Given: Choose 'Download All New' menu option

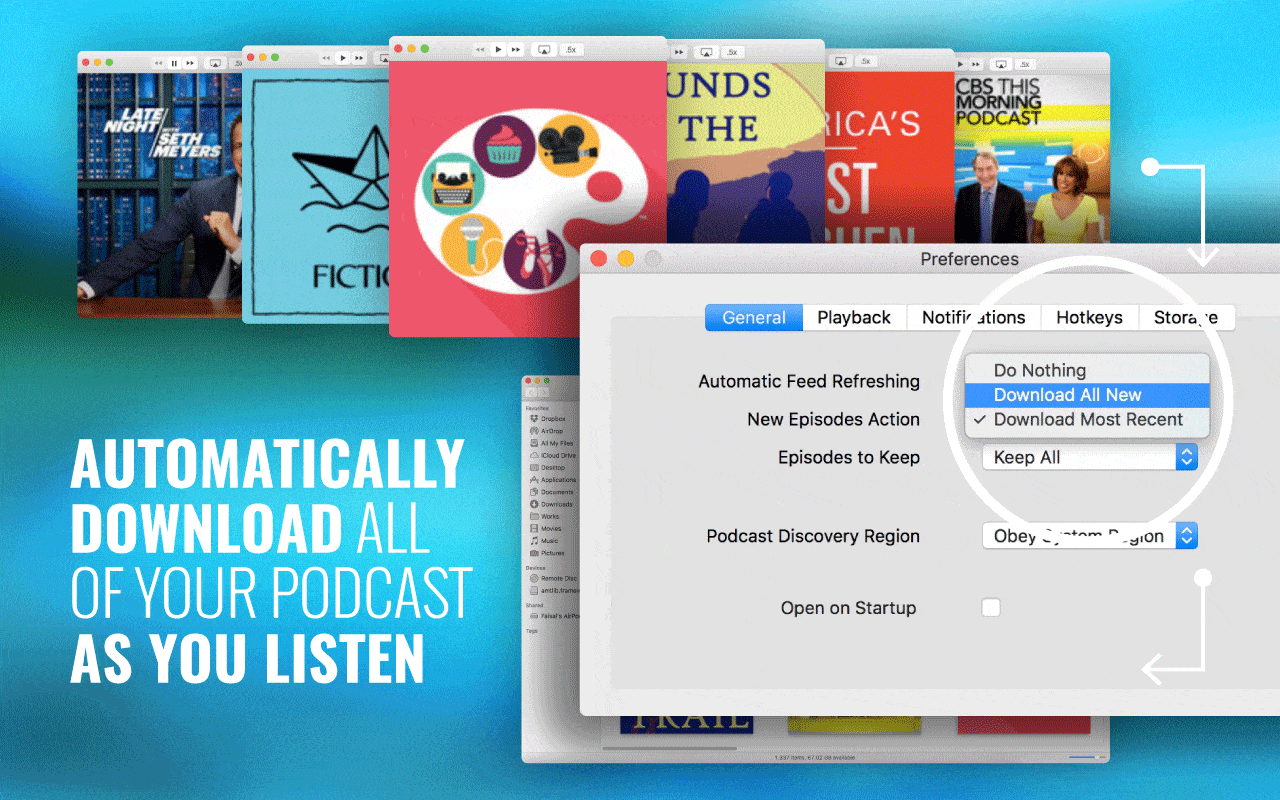Looking at the screenshot, I should click(x=1087, y=395).
